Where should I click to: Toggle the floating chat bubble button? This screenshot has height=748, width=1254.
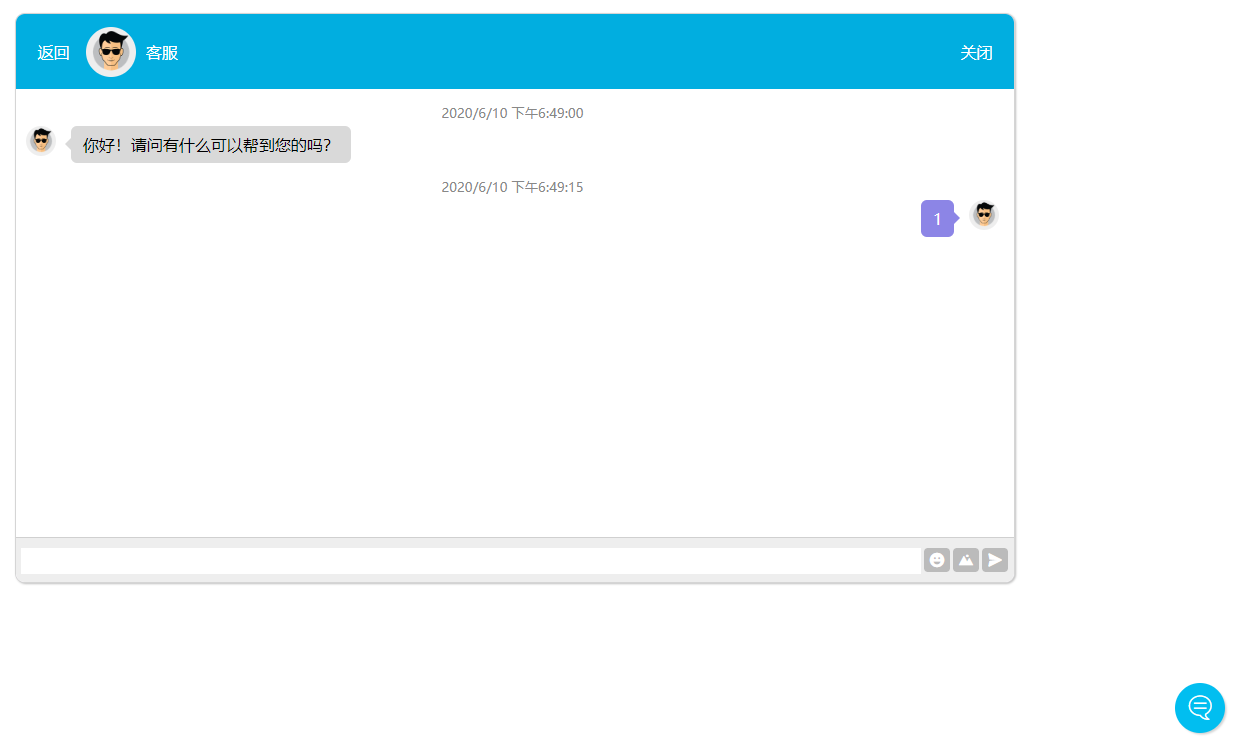[1199, 708]
